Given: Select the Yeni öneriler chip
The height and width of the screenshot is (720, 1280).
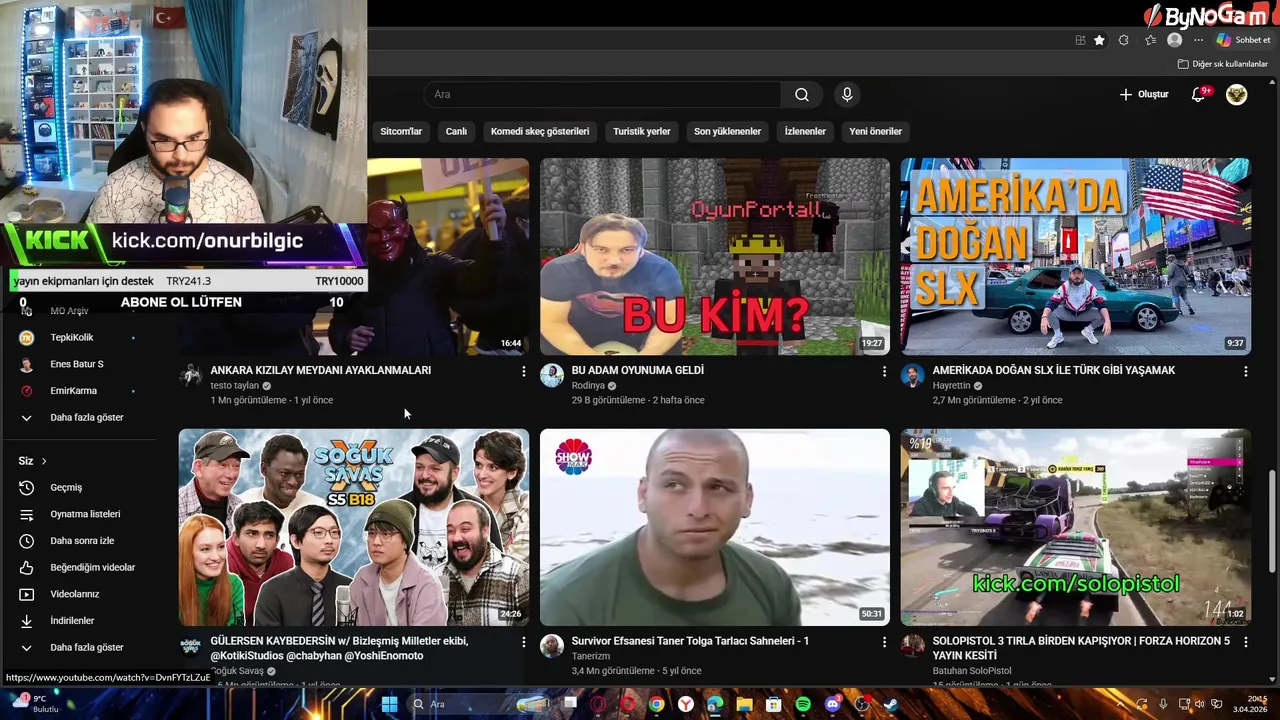Looking at the screenshot, I should pyautogui.click(x=875, y=131).
